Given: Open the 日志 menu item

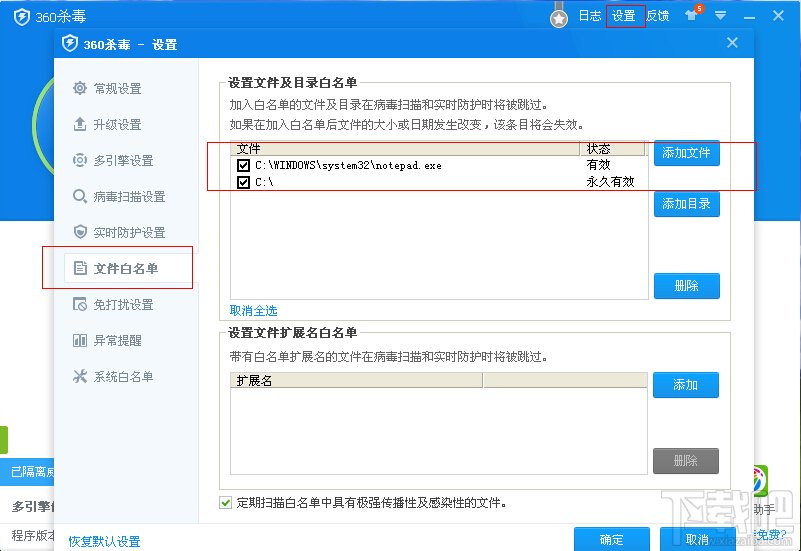Looking at the screenshot, I should [590, 16].
